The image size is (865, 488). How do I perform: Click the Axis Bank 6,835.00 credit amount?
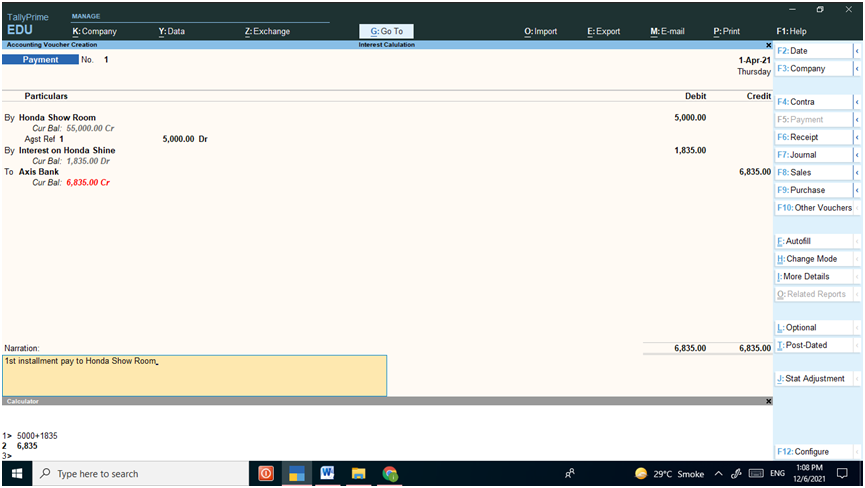(755, 171)
